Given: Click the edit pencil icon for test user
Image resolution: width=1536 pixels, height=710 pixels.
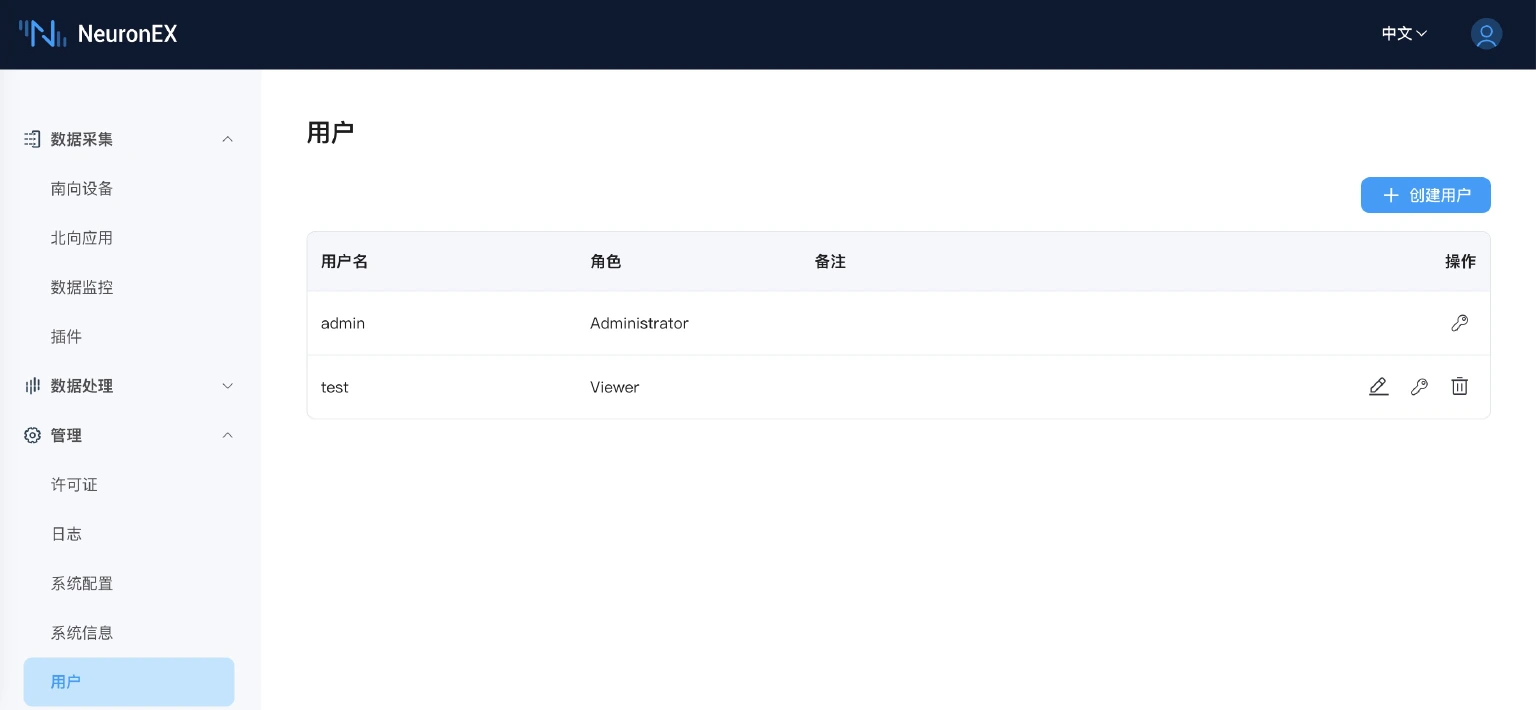Looking at the screenshot, I should click(x=1378, y=387).
